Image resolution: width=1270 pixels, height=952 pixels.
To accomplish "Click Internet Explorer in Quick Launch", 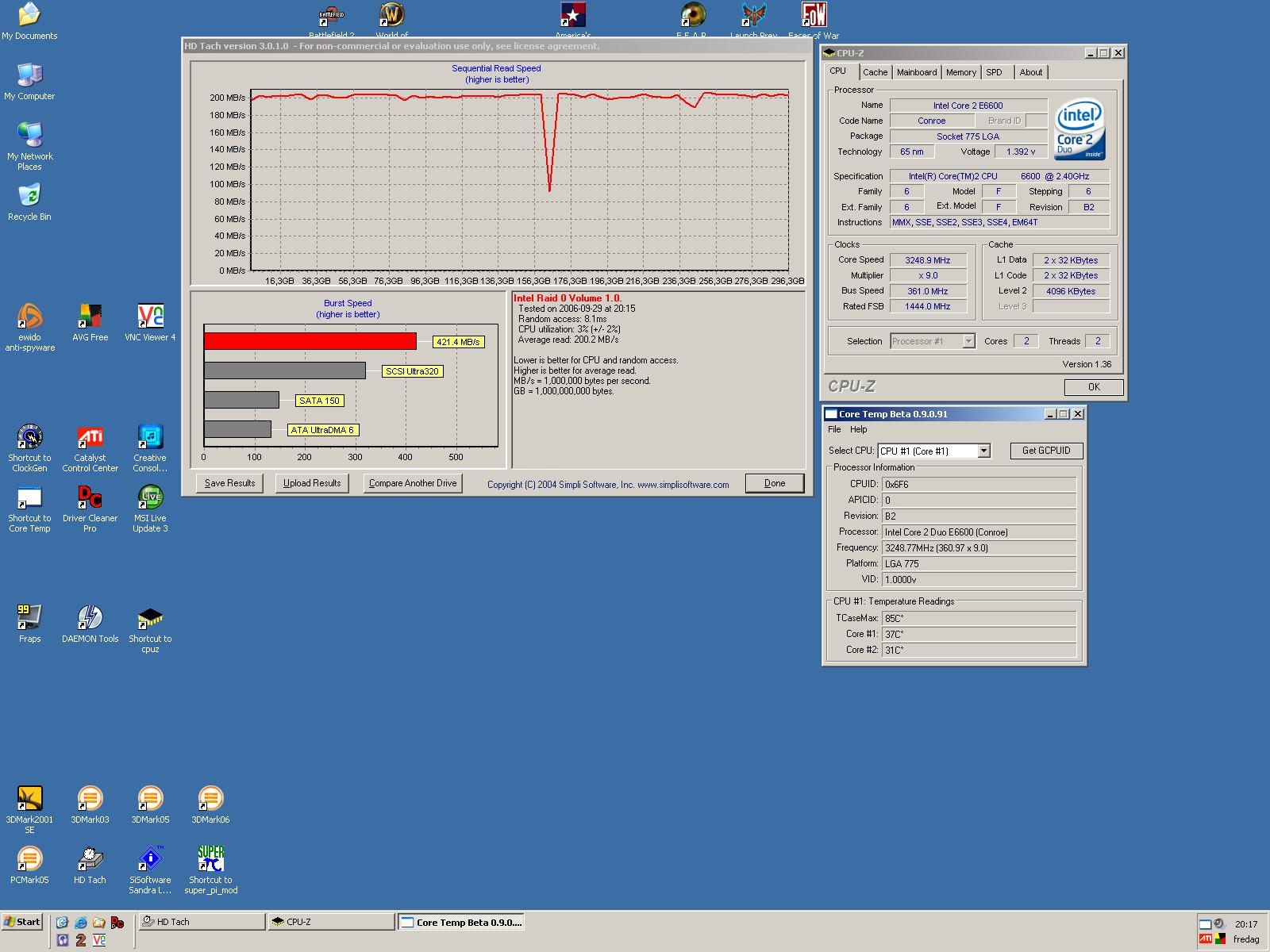I will pos(80,923).
